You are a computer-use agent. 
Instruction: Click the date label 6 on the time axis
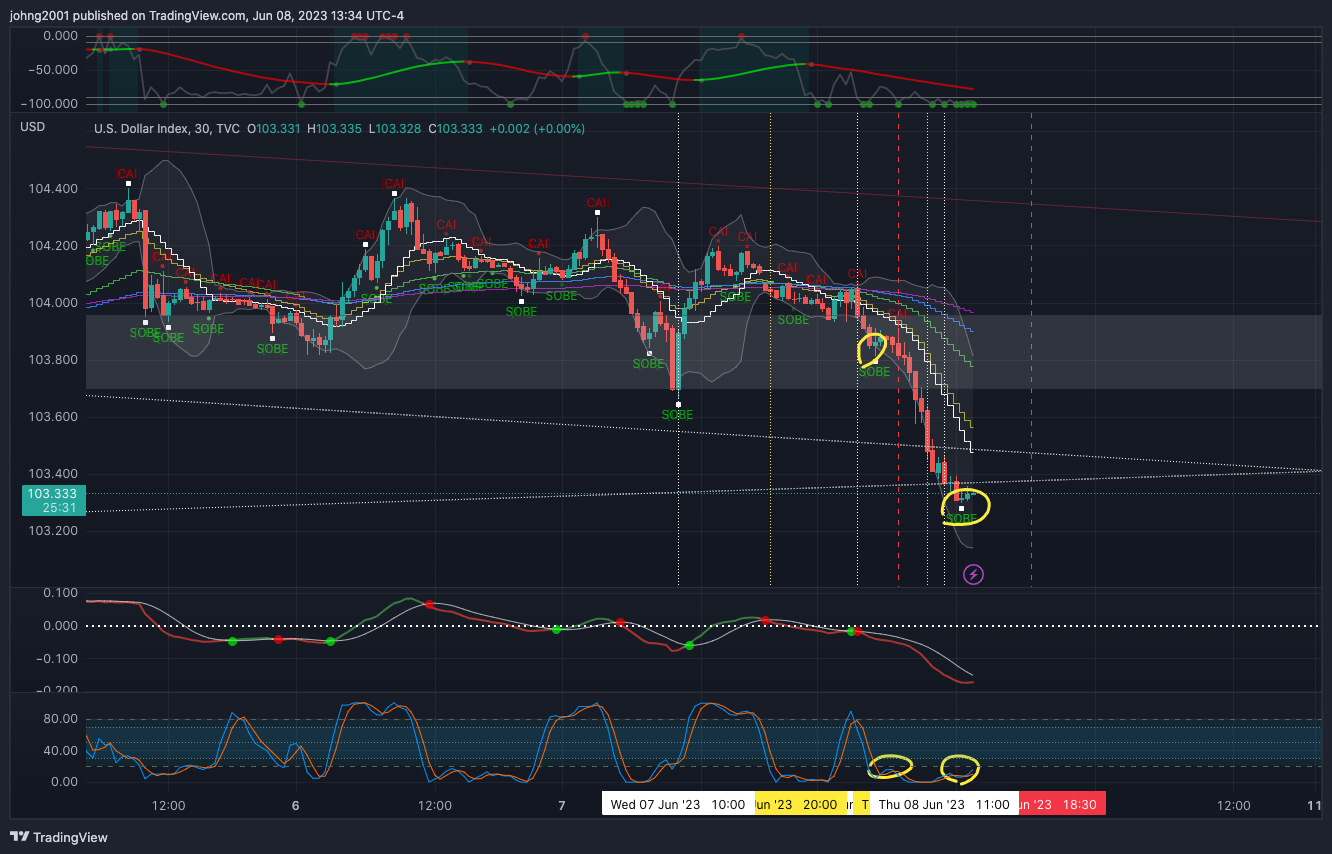296,805
